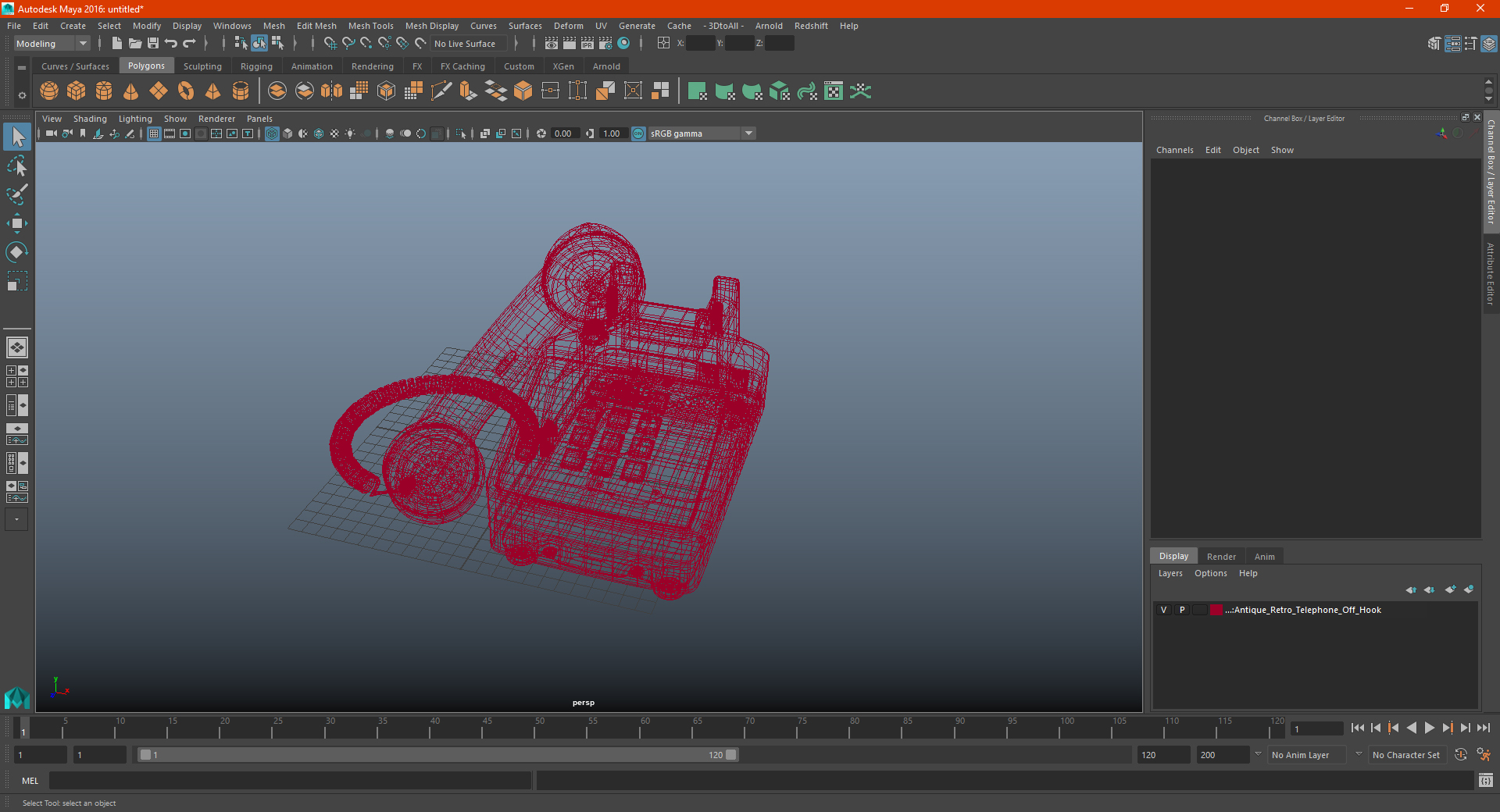Toggle wireframe display in viewport toolbar
The height and width of the screenshot is (812, 1500).
coord(272,134)
